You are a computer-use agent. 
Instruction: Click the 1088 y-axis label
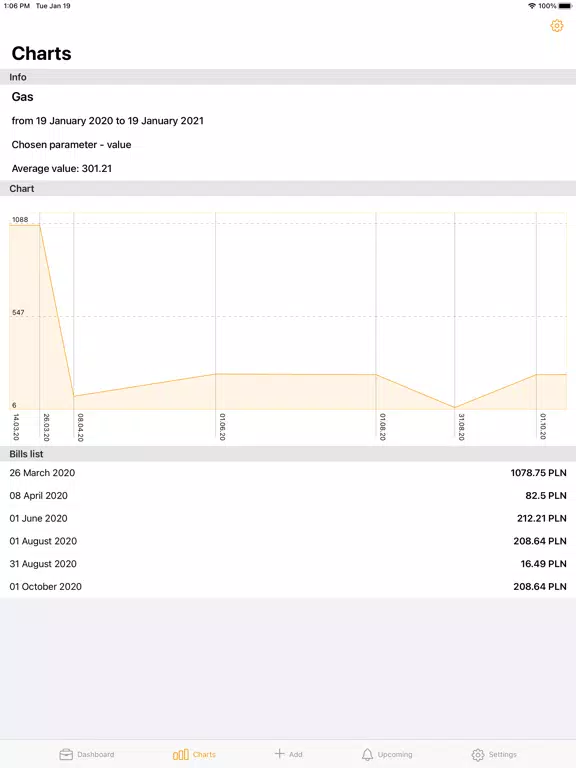tap(20, 219)
